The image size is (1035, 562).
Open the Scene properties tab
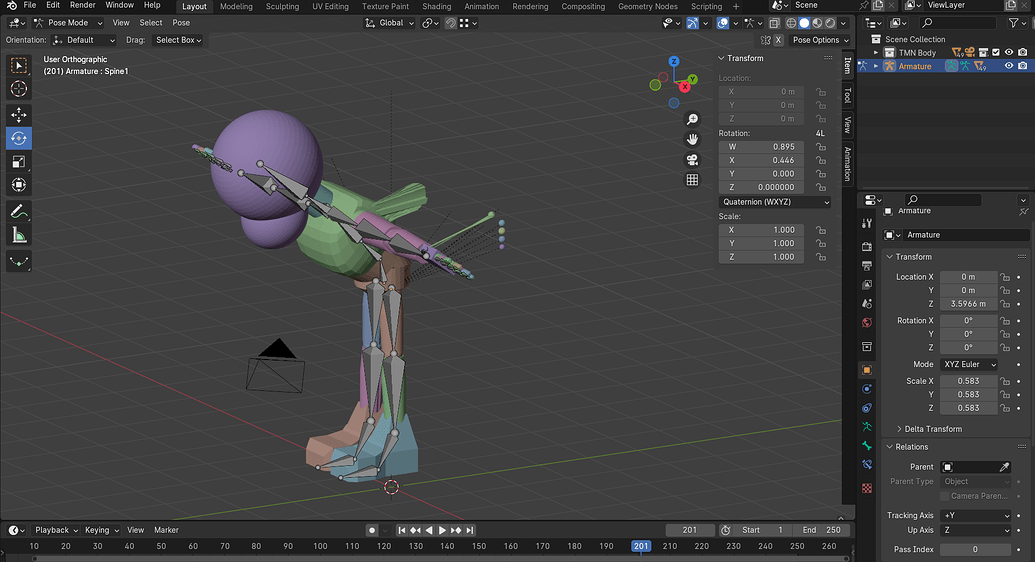click(867, 304)
